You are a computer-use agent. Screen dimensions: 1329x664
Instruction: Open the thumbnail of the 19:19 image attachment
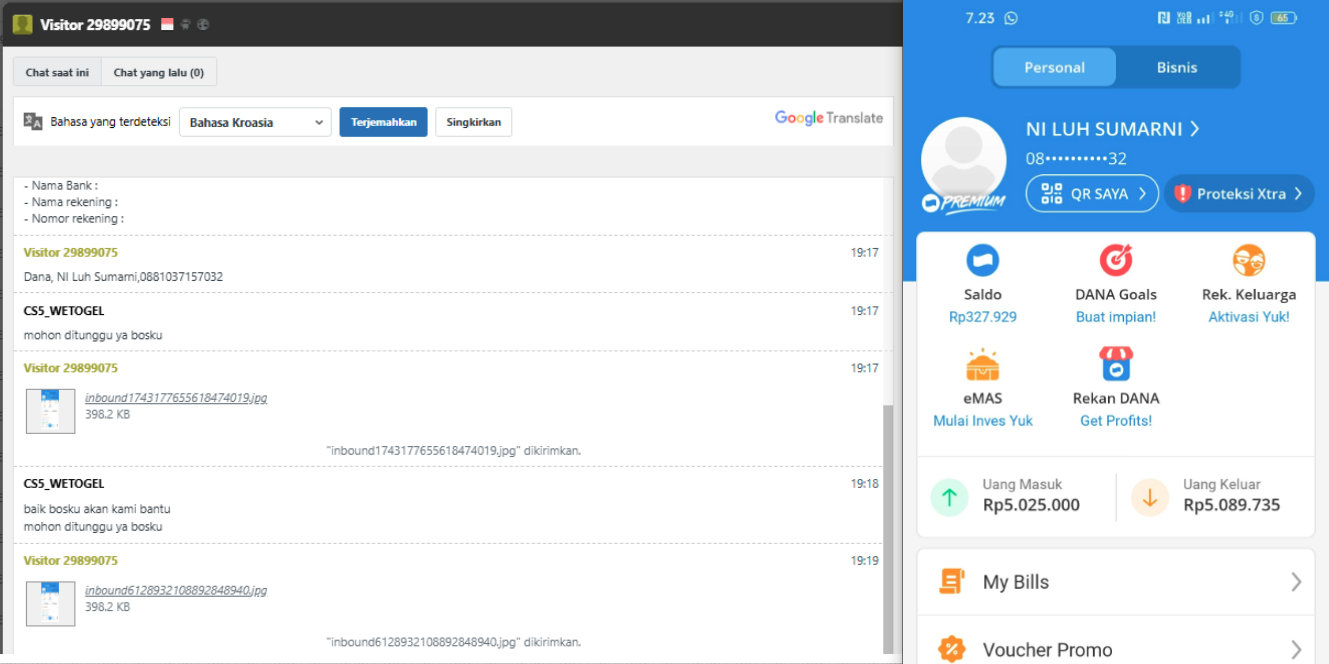pyautogui.click(x=50, y=603)
